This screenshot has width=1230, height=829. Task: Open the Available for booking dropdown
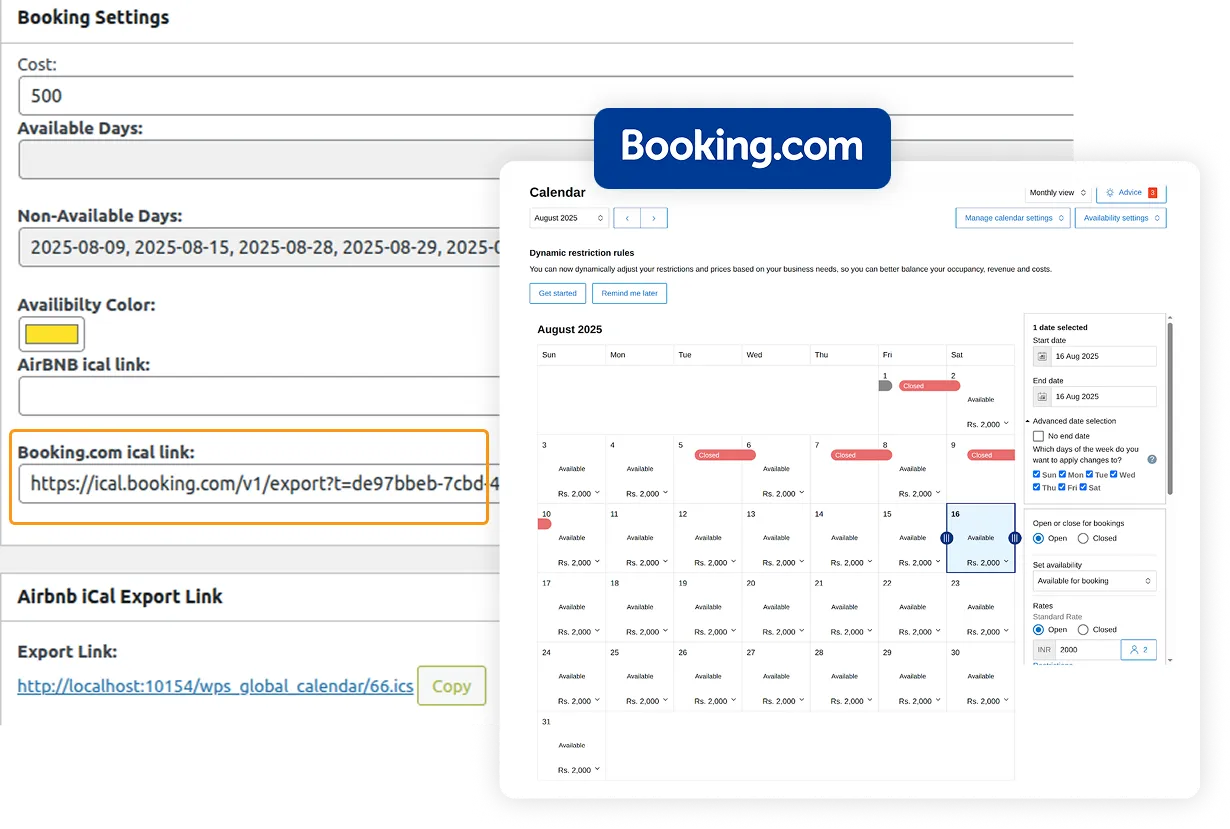(1095, 581)
